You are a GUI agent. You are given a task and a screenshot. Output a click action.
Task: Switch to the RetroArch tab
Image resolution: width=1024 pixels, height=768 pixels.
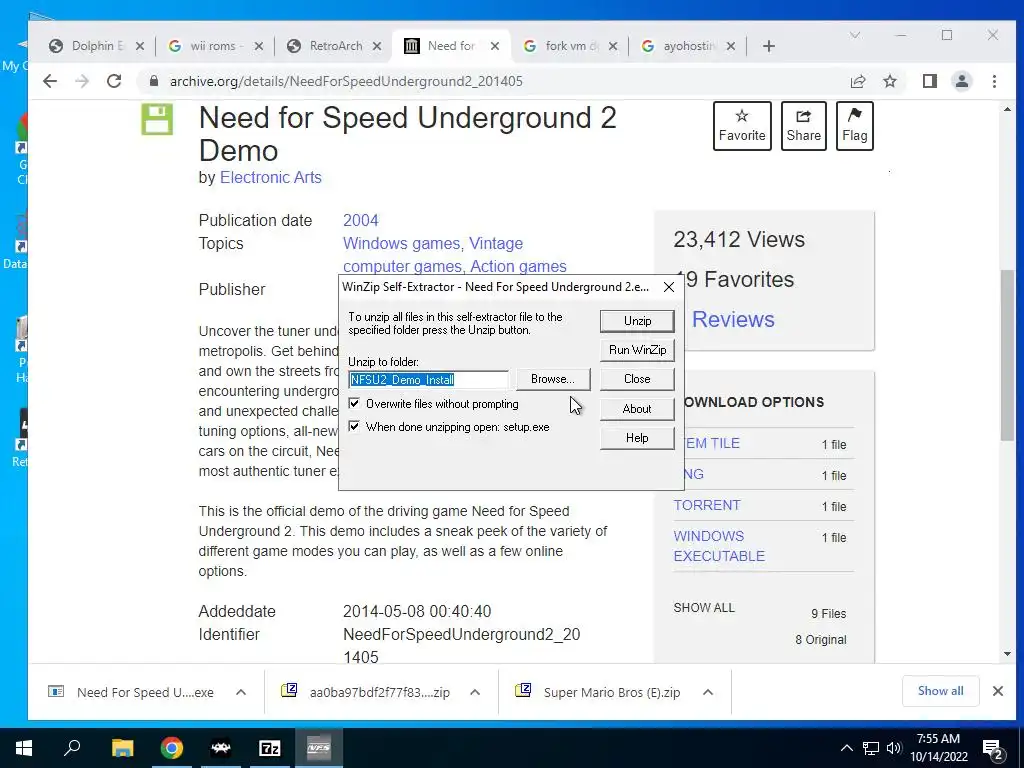(335, 46)
